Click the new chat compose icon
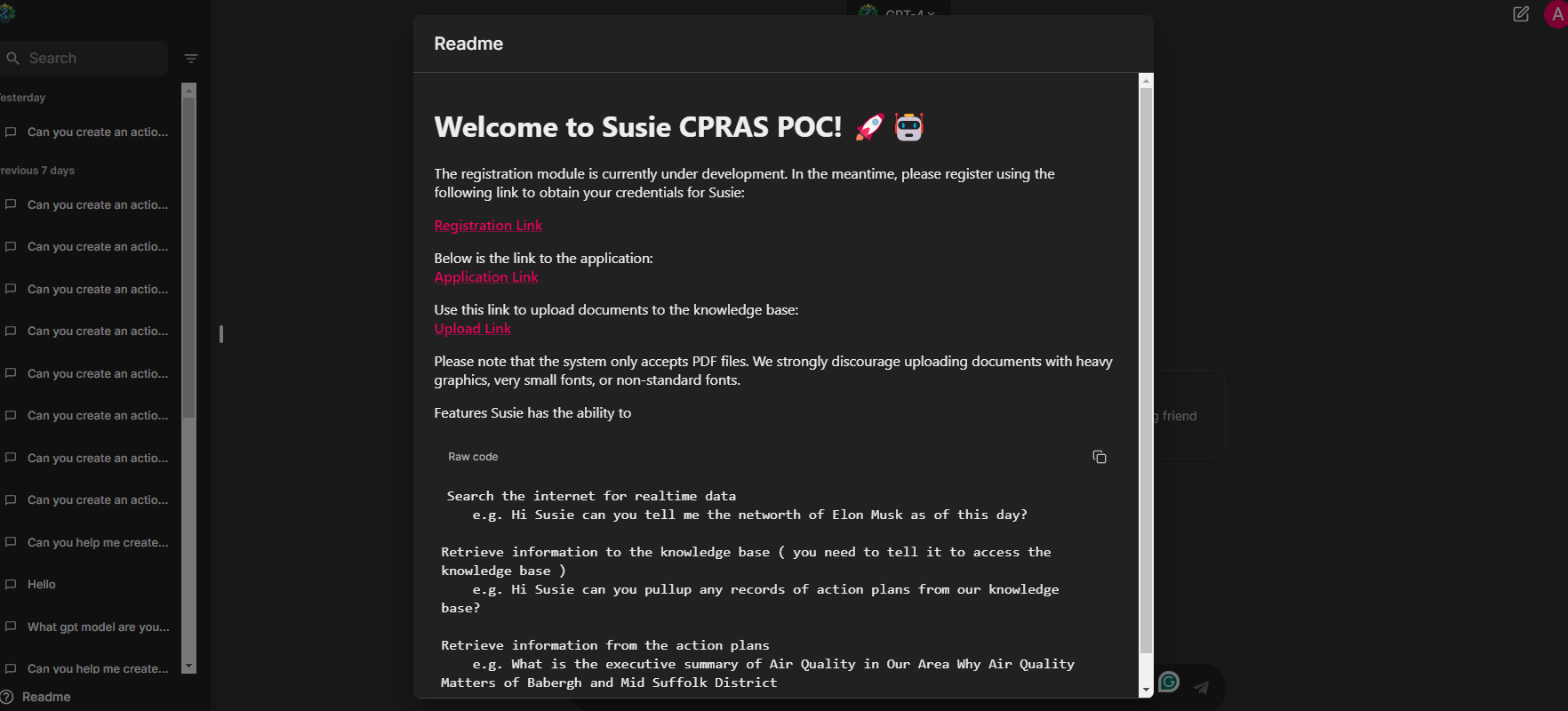 click(x=1521, y=14)
